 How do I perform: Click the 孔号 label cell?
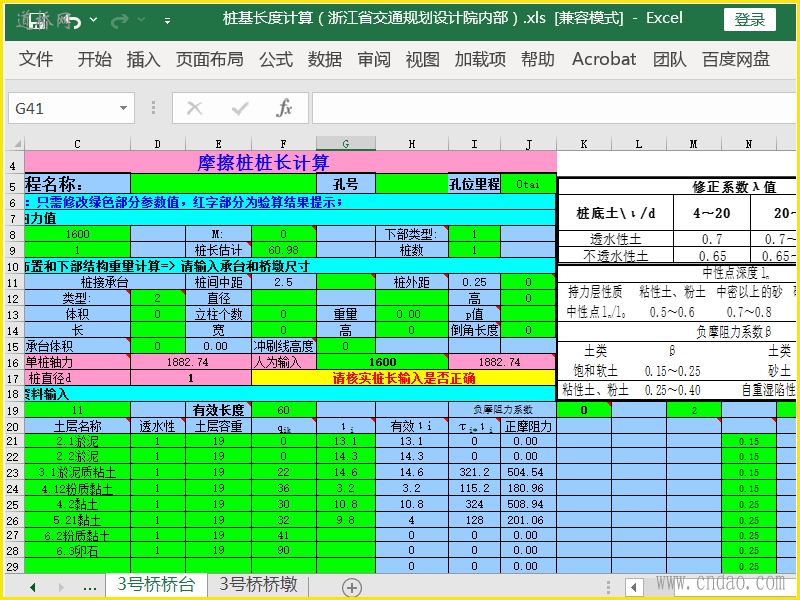click(x=346, y=184)
